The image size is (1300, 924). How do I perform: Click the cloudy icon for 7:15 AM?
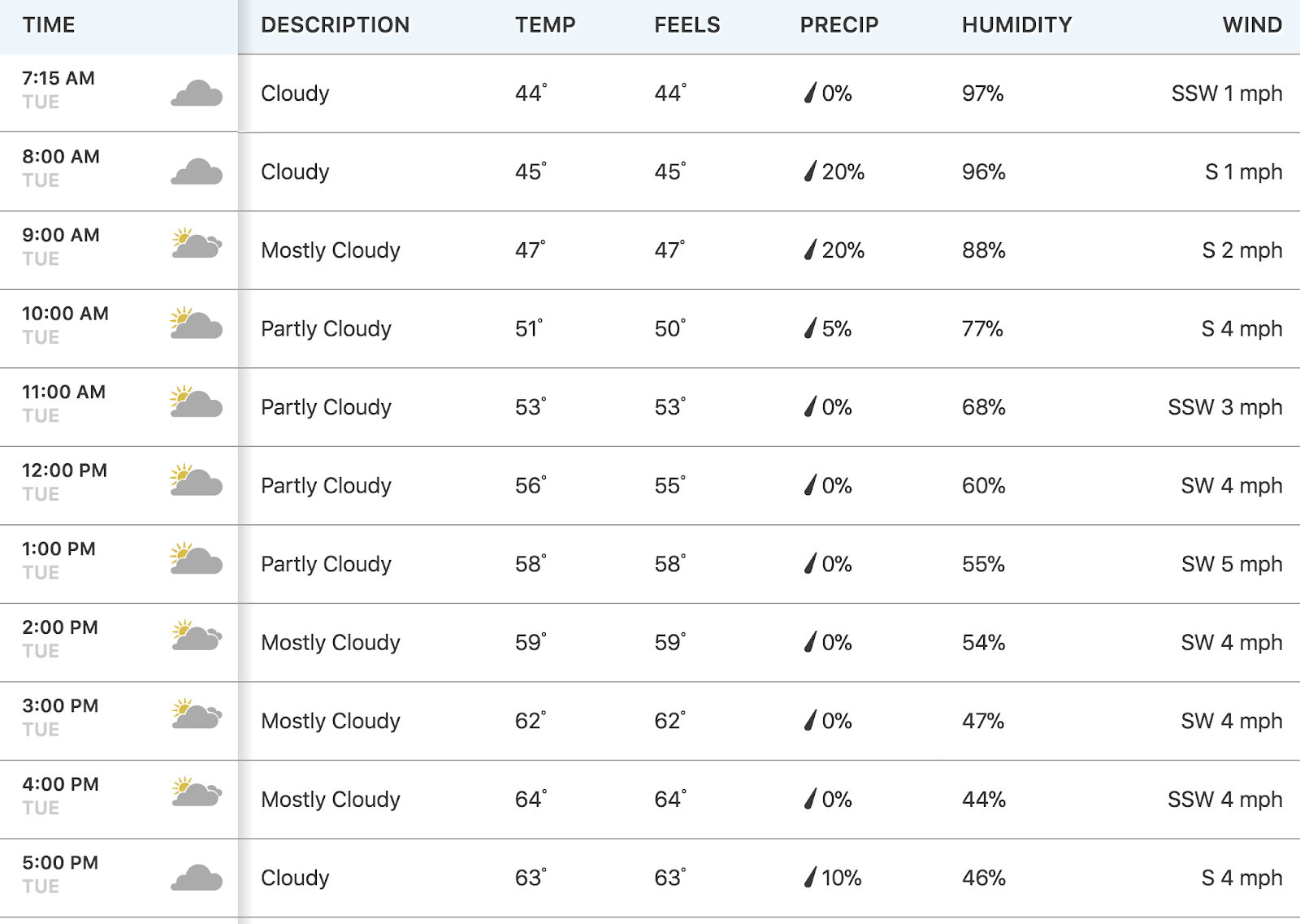click(197, 93)
